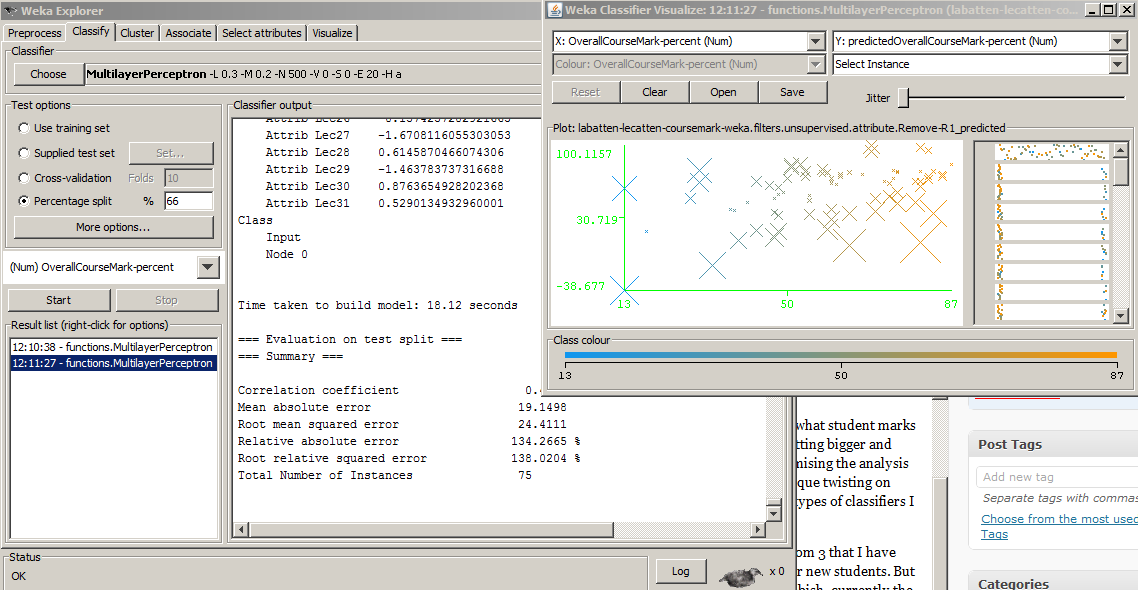
Task: Open the Y axis attribute dropdown
Action: tap(1118, 41)
